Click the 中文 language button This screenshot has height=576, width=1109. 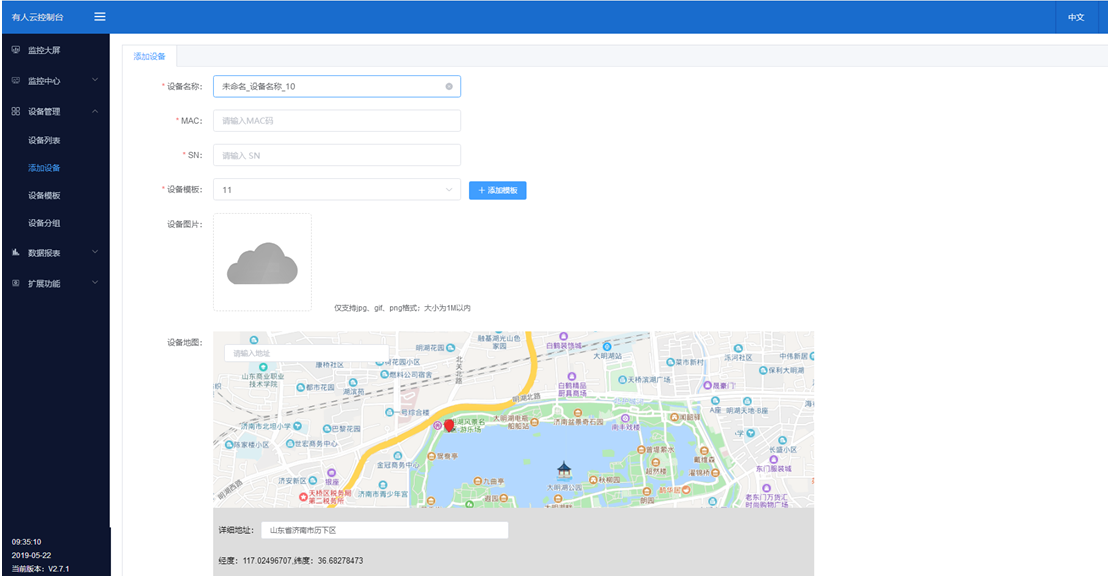coord(1076,17)
